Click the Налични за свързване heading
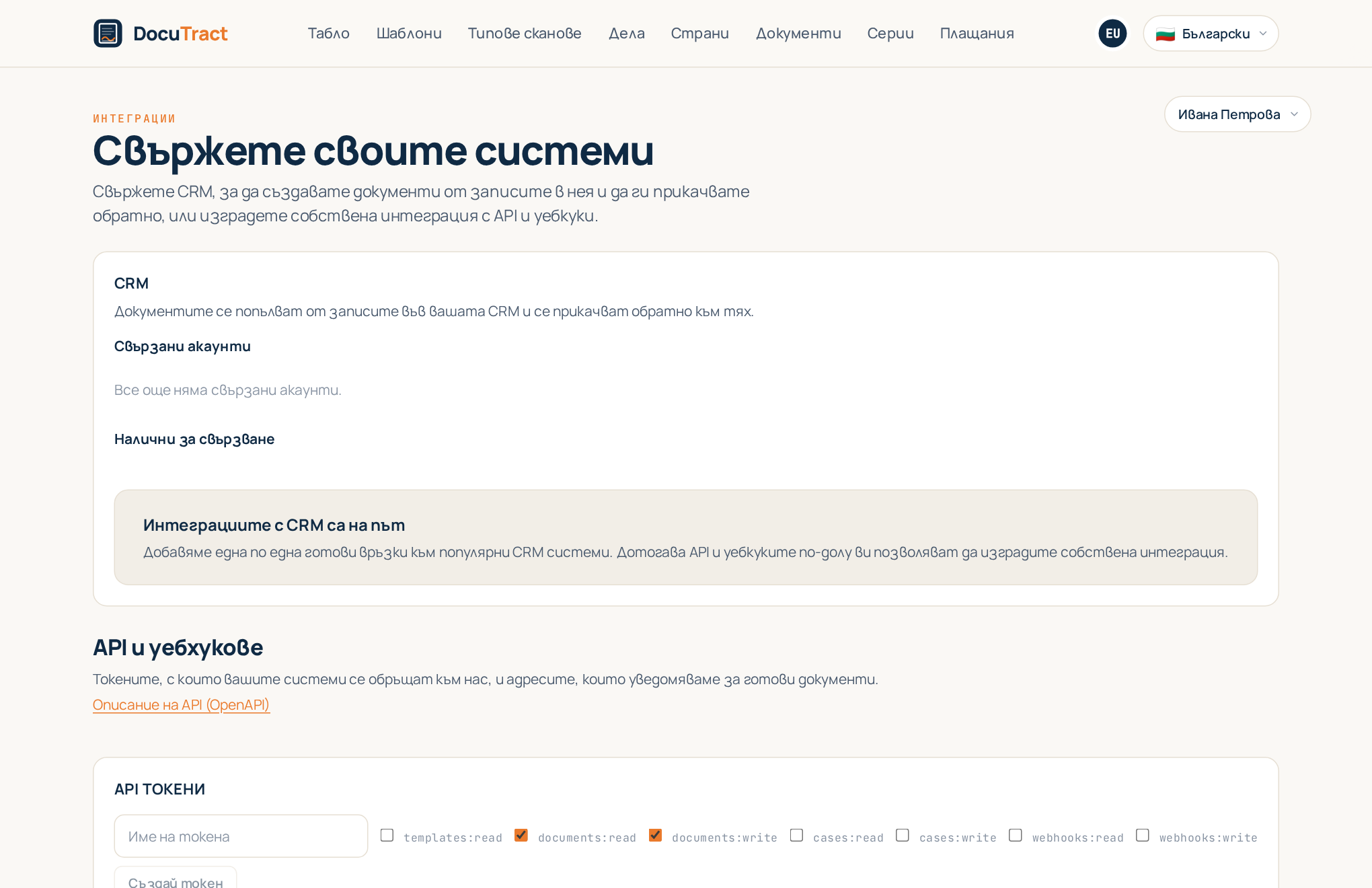 (194, 439)
